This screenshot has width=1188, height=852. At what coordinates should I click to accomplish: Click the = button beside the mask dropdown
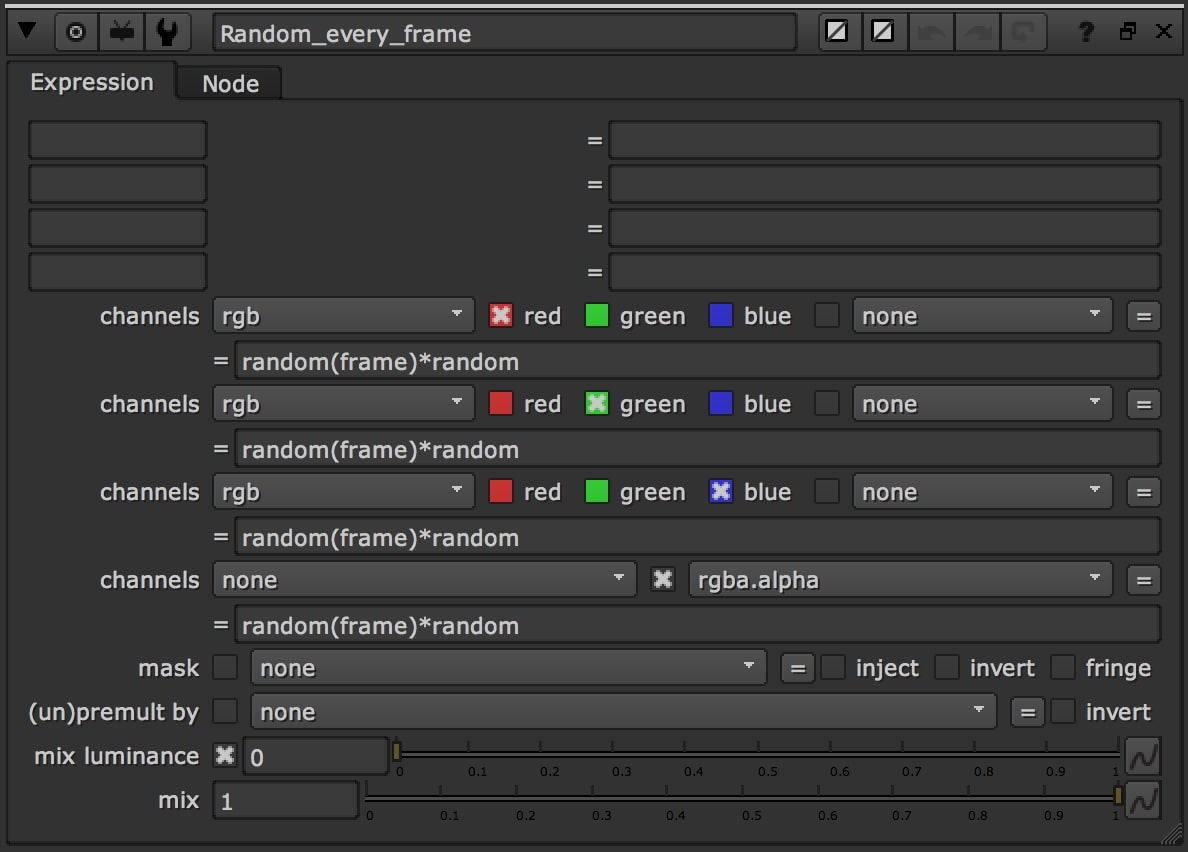[x=797, y=667]
